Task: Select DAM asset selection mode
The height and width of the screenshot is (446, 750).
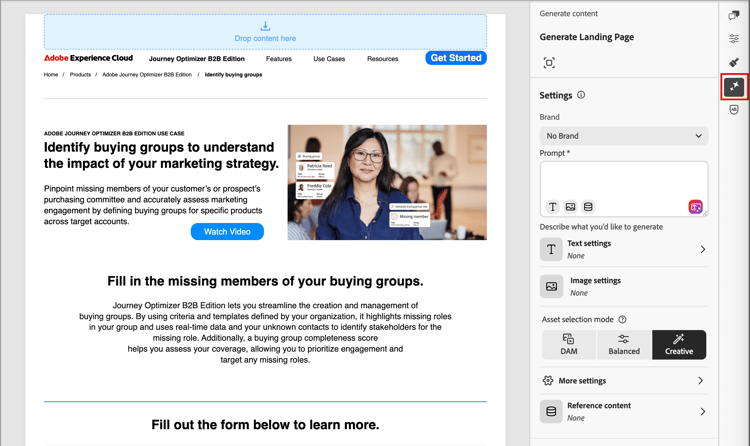Action: [x=569, y=345]
